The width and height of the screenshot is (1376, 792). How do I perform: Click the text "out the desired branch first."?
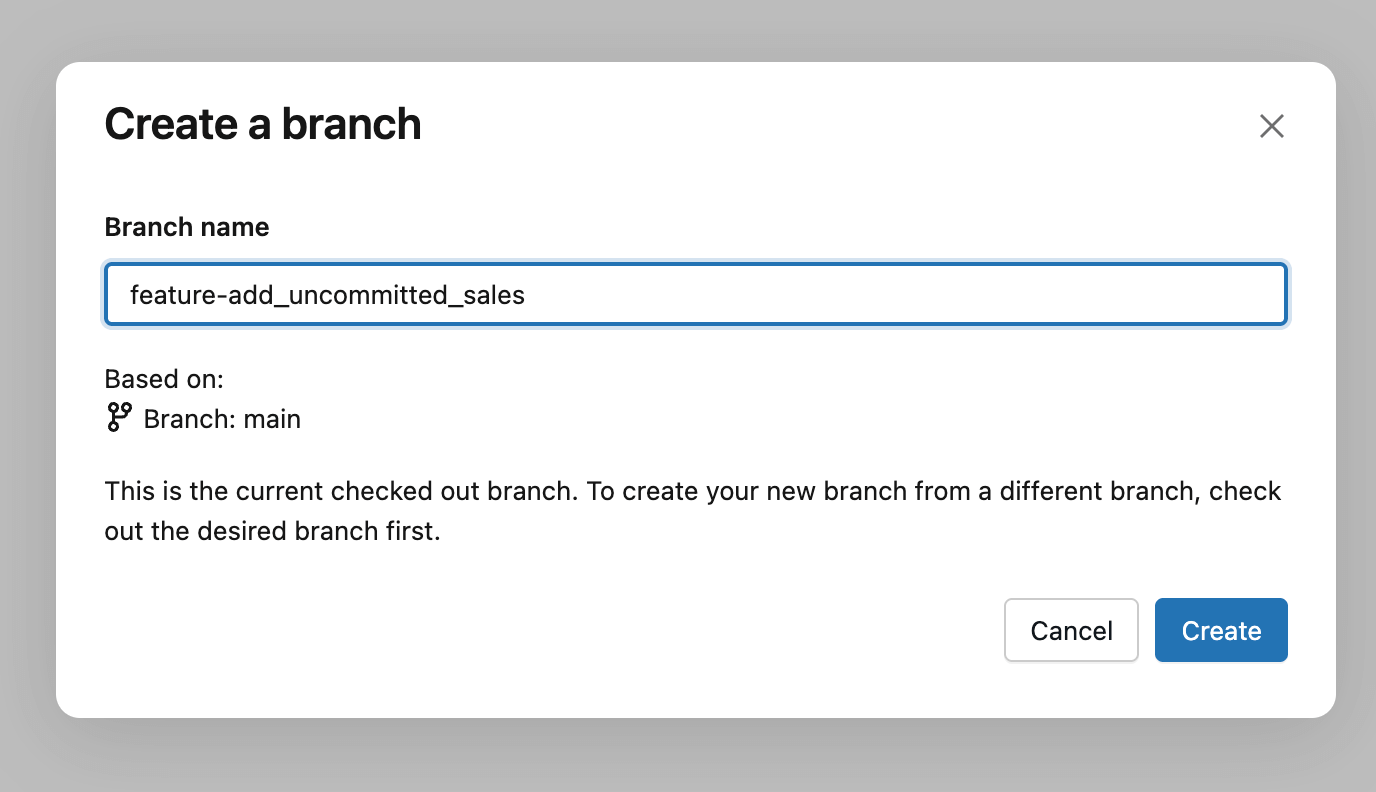coord(272,530)
